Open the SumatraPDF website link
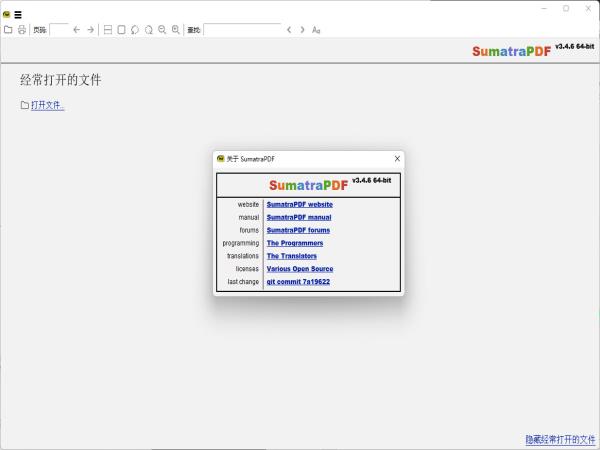This screenshot has width=600, height=450. click(300, 204)
